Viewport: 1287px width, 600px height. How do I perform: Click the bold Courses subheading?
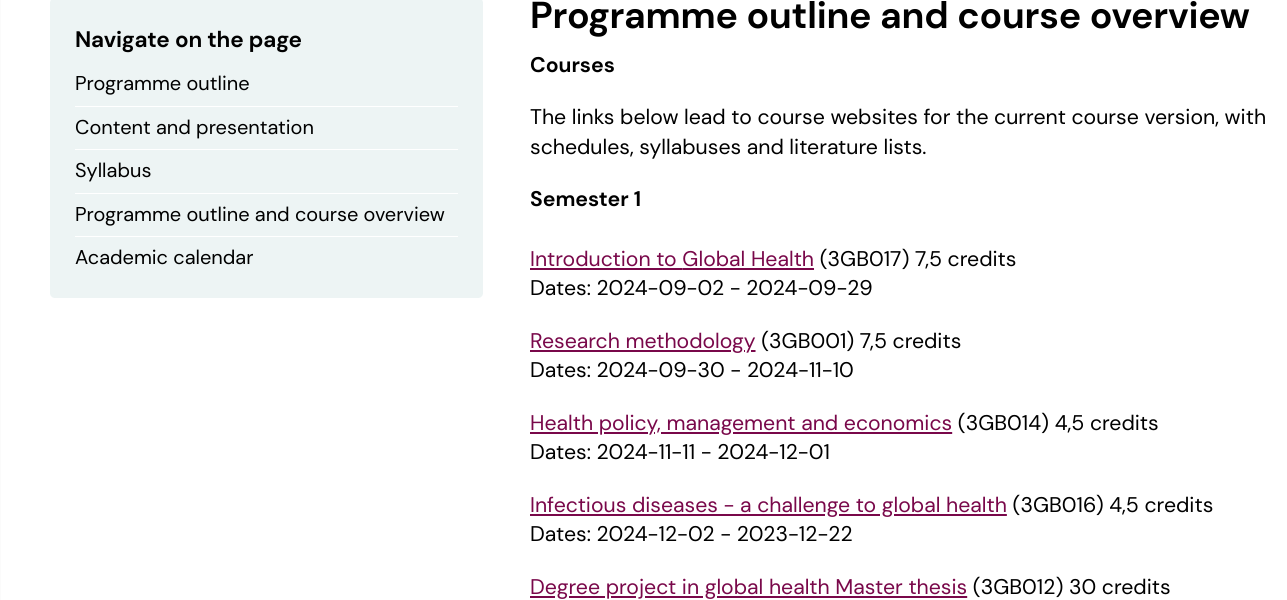[572, 65]
